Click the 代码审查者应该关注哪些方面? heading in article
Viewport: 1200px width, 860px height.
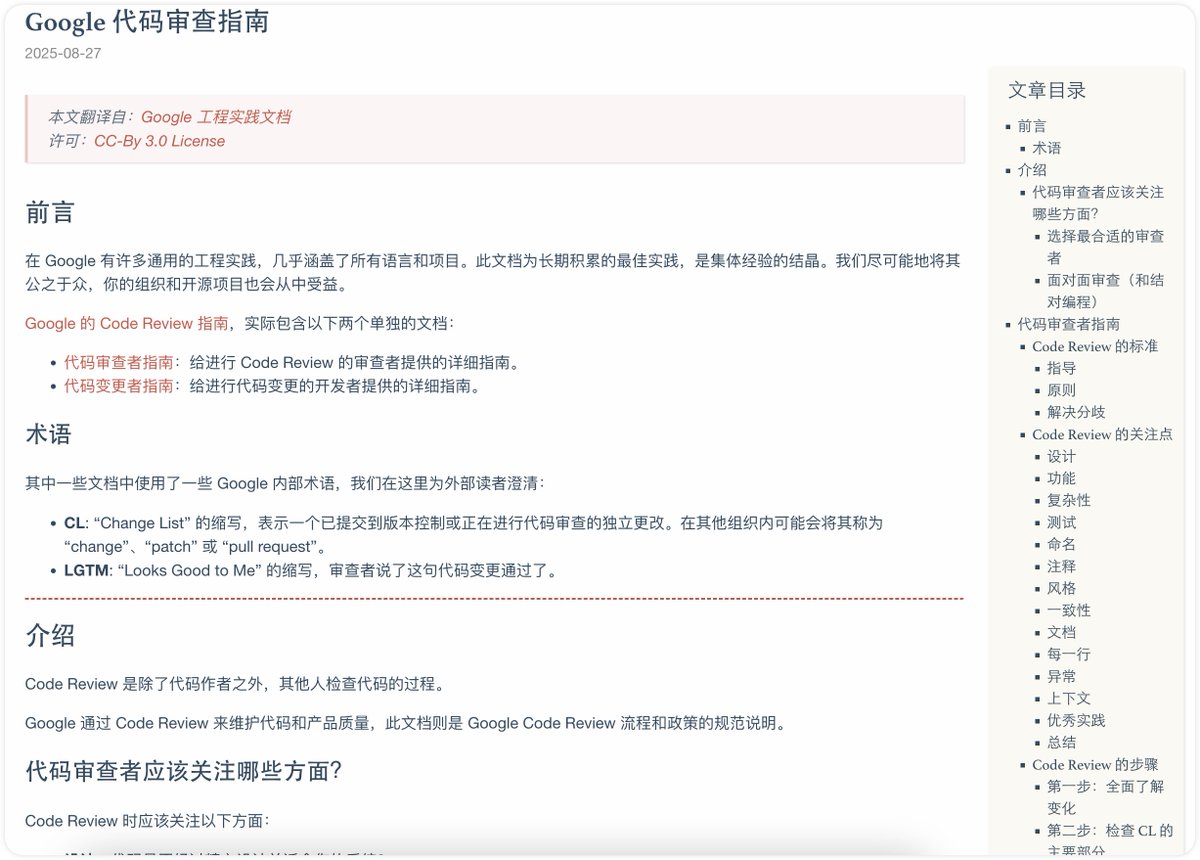tap(184, 771)
